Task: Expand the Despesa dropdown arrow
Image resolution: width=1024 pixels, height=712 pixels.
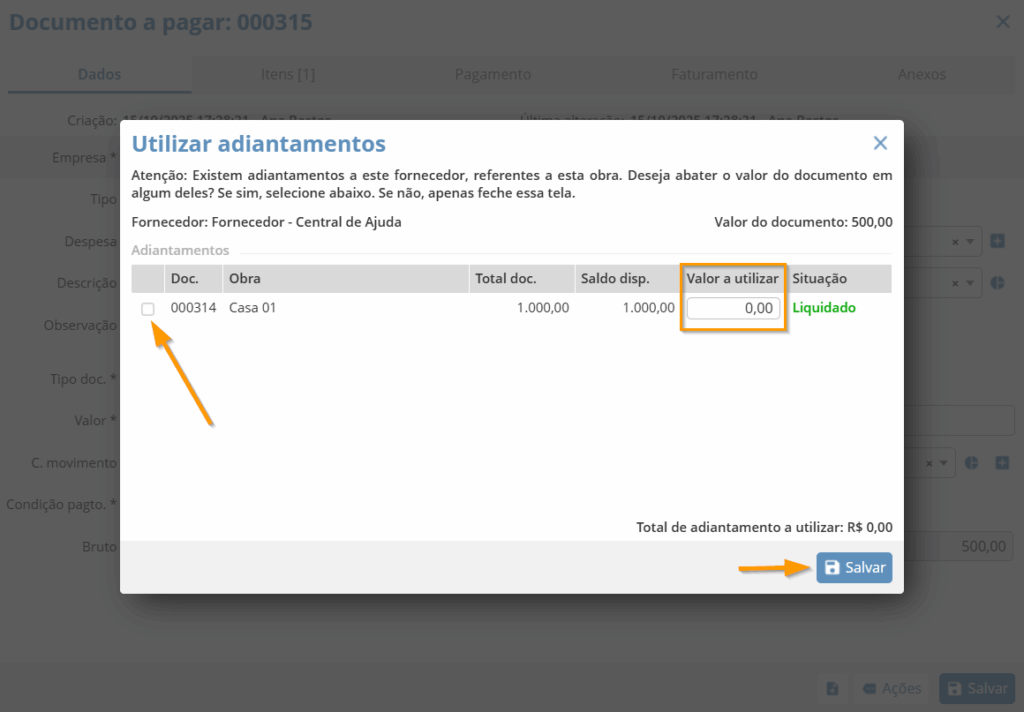Action: (x=970, y=242)
